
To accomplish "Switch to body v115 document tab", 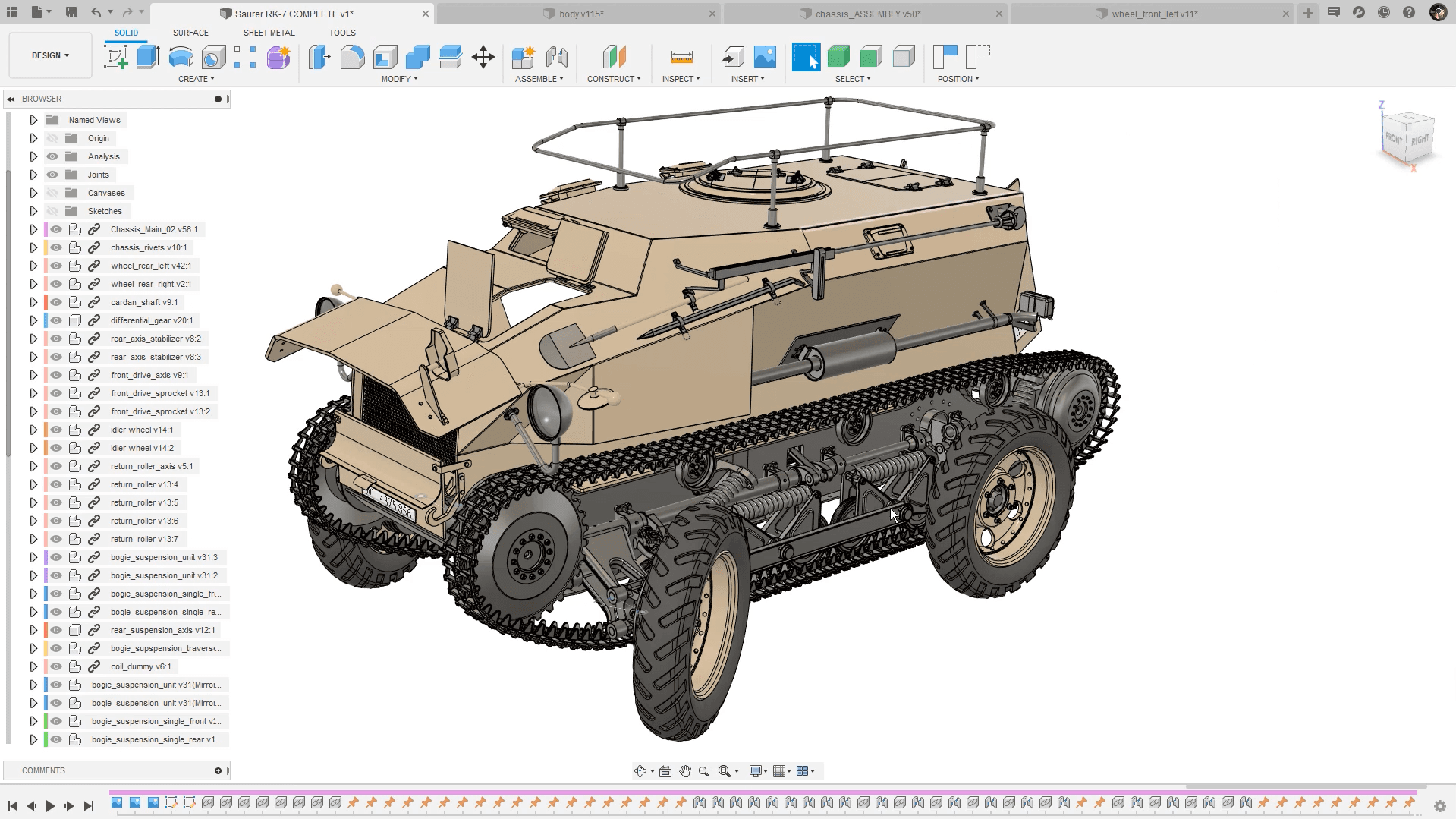I will (x=578, y=14).
